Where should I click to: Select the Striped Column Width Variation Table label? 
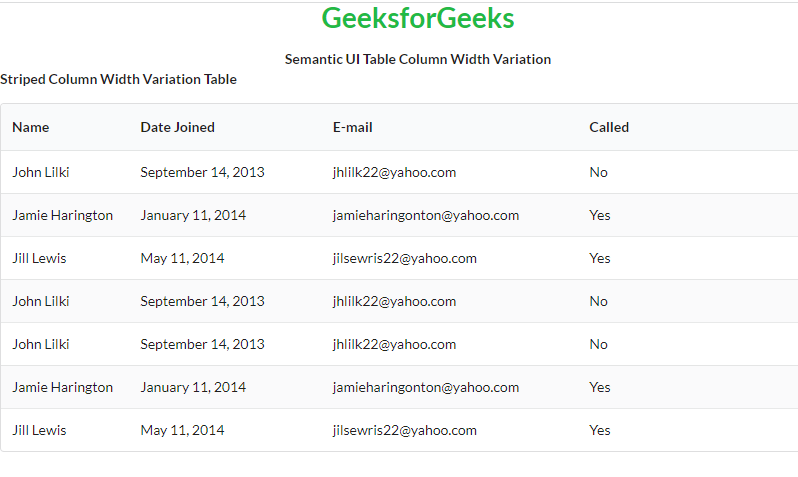click(x=118, y=79)
